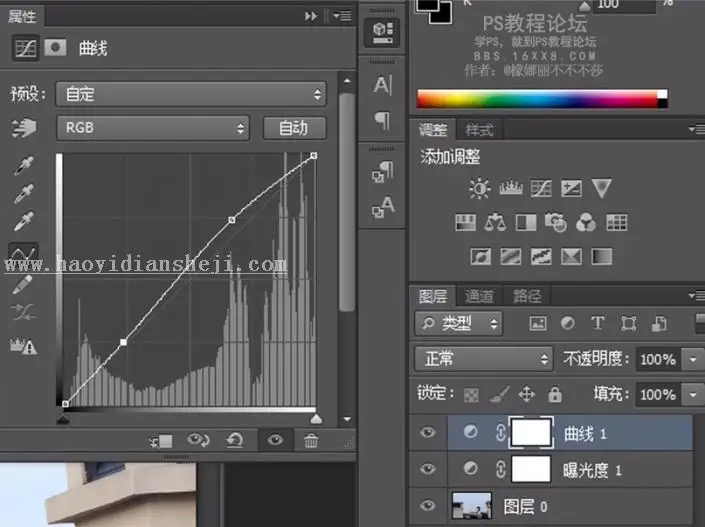View previous state eye icon
Image resolution: width=705 pixels, height=527 pixels.
click(x=198, y=440)
